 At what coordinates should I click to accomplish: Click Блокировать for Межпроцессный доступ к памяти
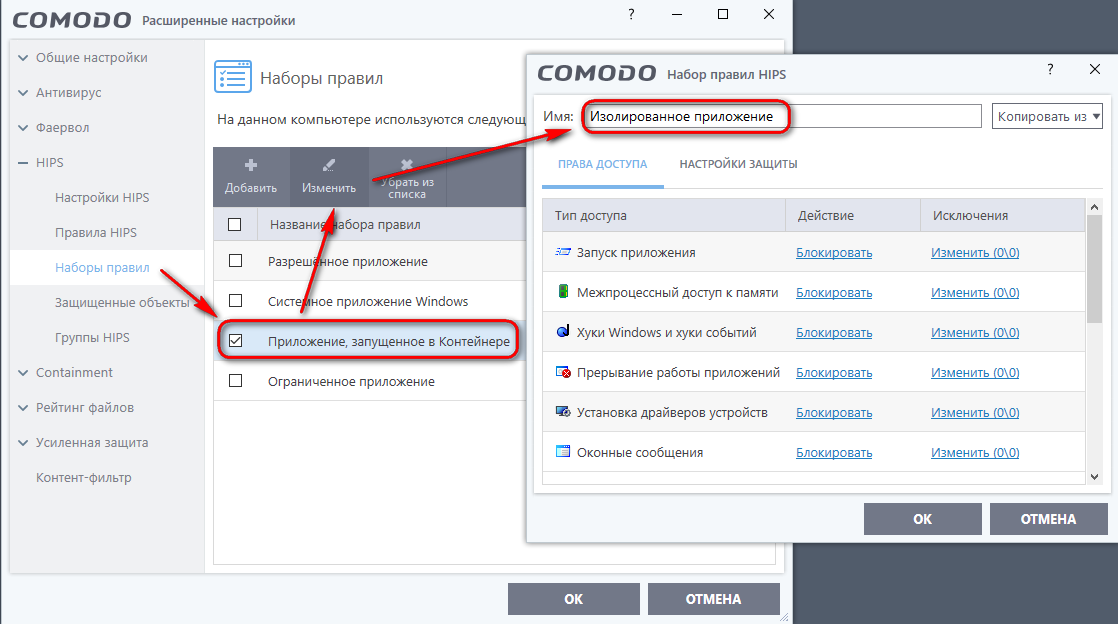(x=834, y=292)
